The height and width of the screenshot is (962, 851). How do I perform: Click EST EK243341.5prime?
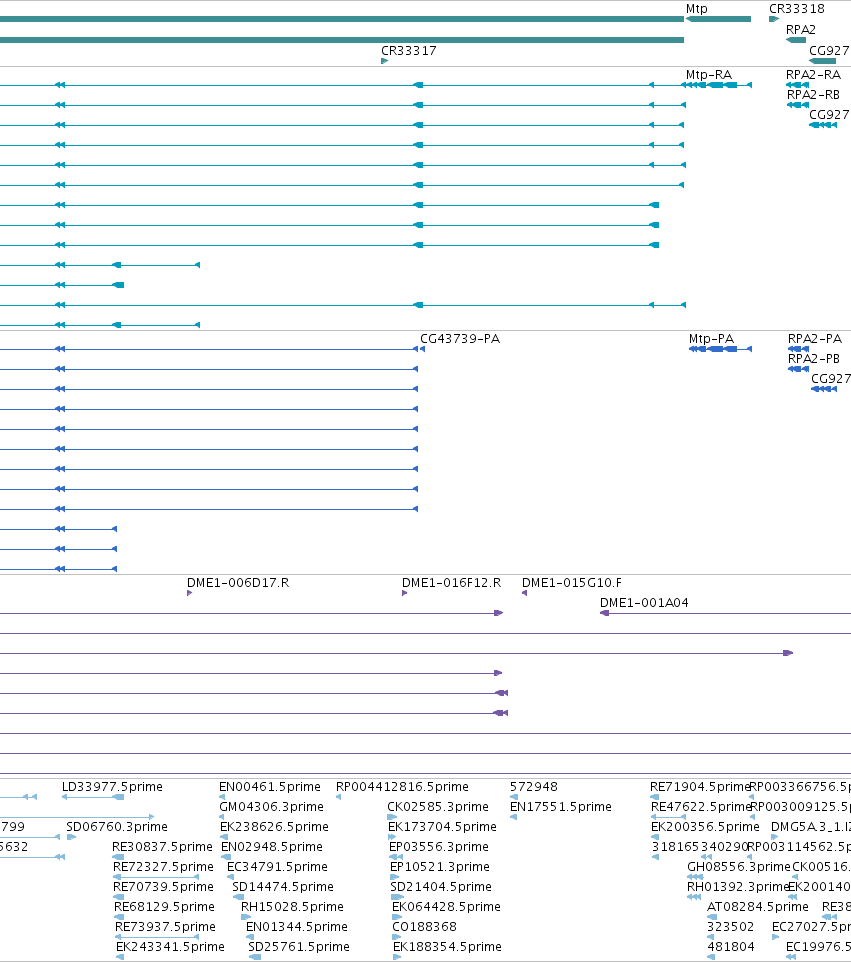click(170, 947)
